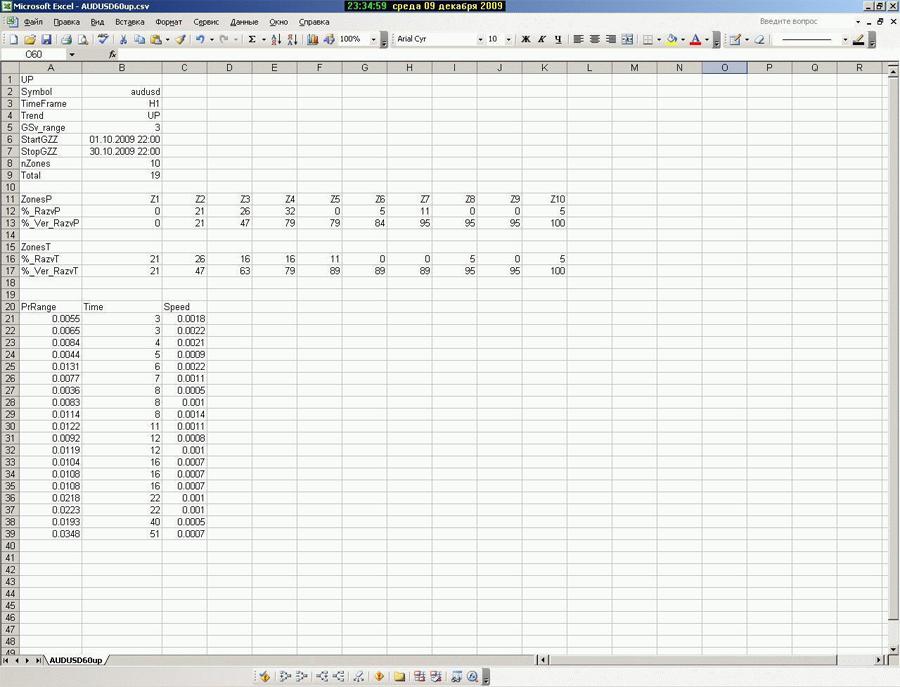Click the Save icon in the toolbar

click(46, 39)
